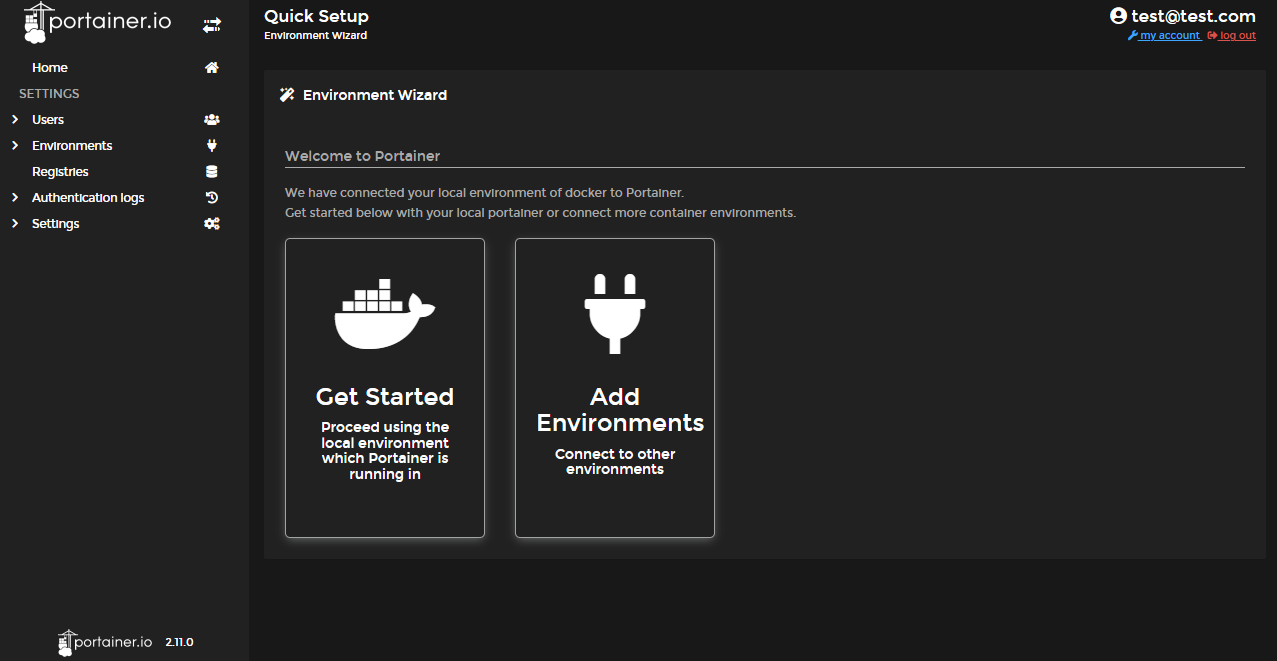The image size is (1277, 661).
Task: Choose the Add Environments title
Action: [620, 410]
